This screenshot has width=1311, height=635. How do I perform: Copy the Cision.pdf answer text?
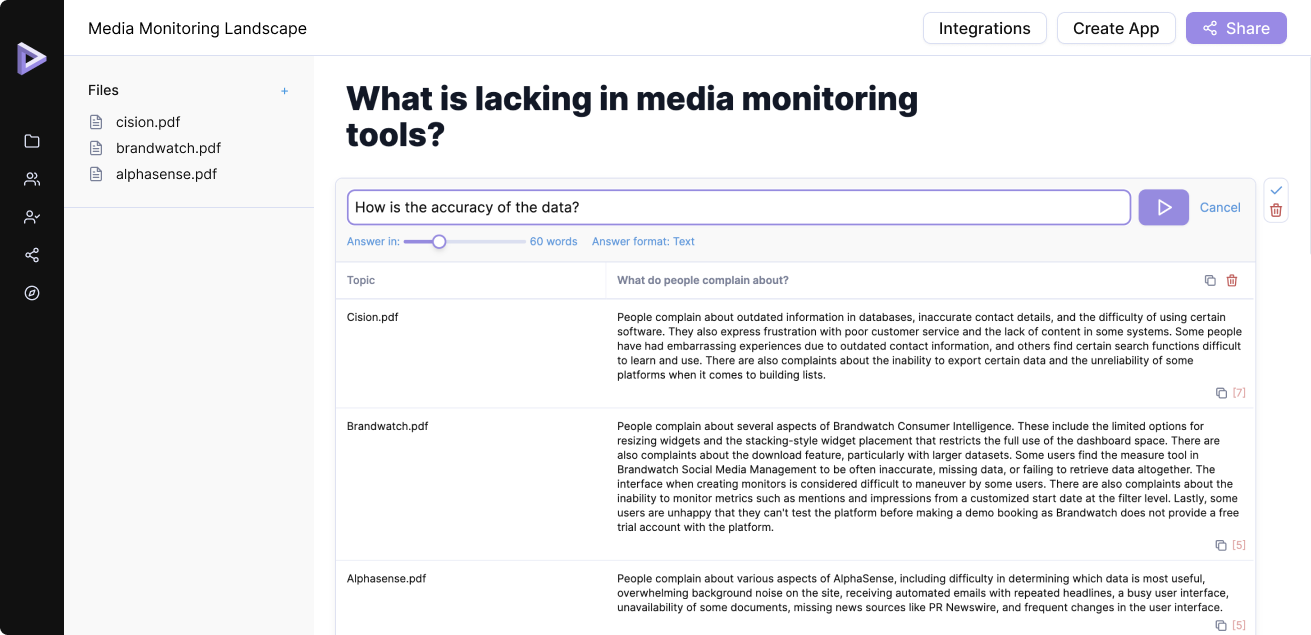pyautogui.click(x=1221, y=393)
